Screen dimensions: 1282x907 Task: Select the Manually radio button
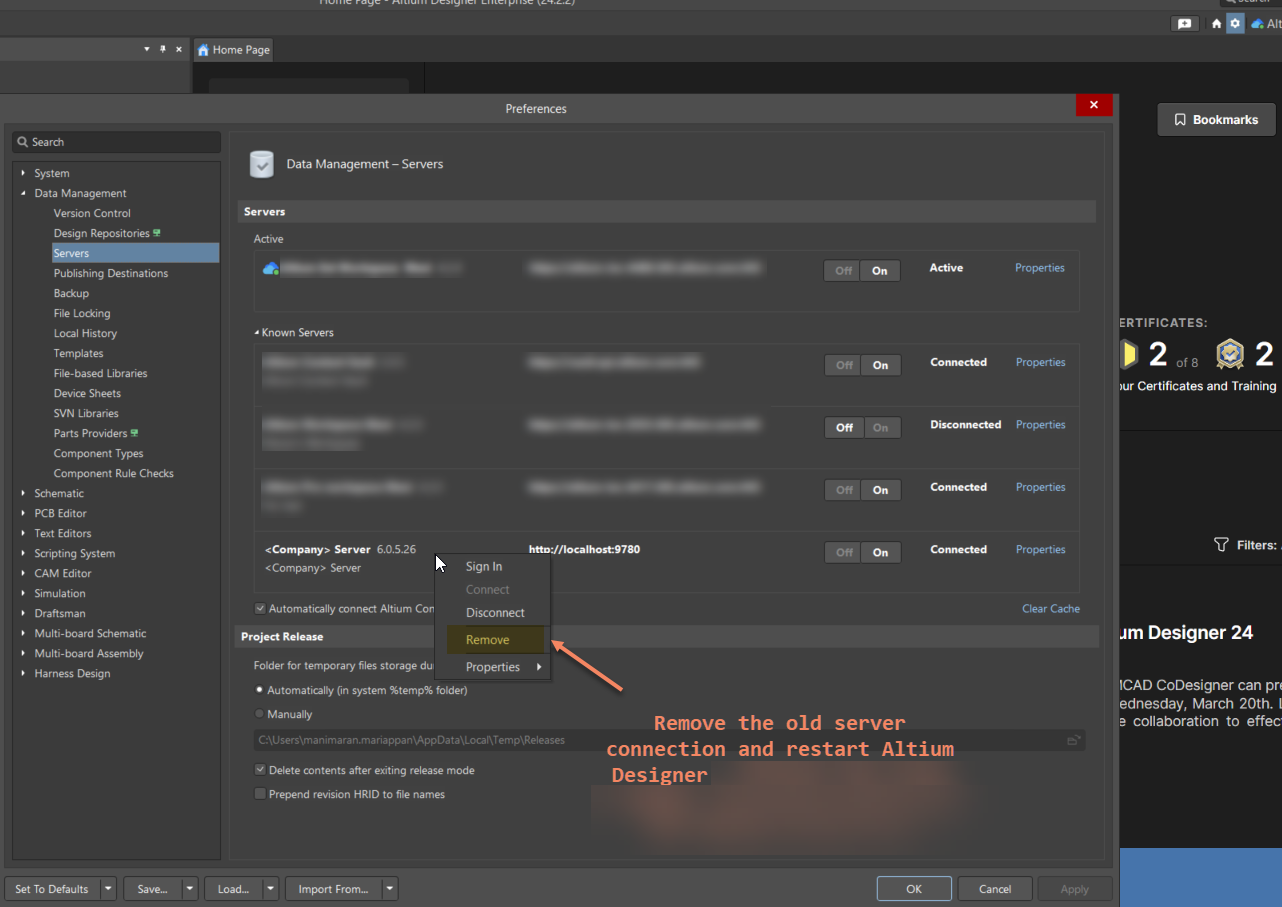(x=260, y=714)
